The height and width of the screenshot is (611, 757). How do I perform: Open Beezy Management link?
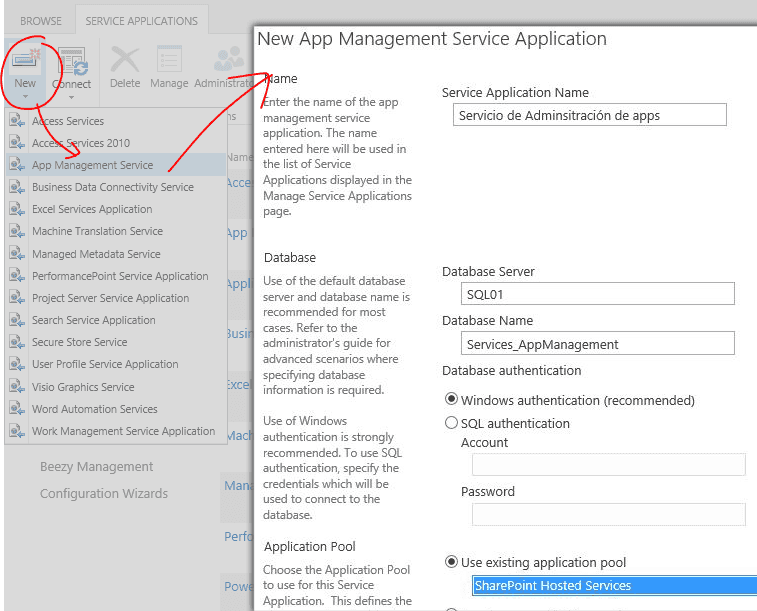[96, 466]
